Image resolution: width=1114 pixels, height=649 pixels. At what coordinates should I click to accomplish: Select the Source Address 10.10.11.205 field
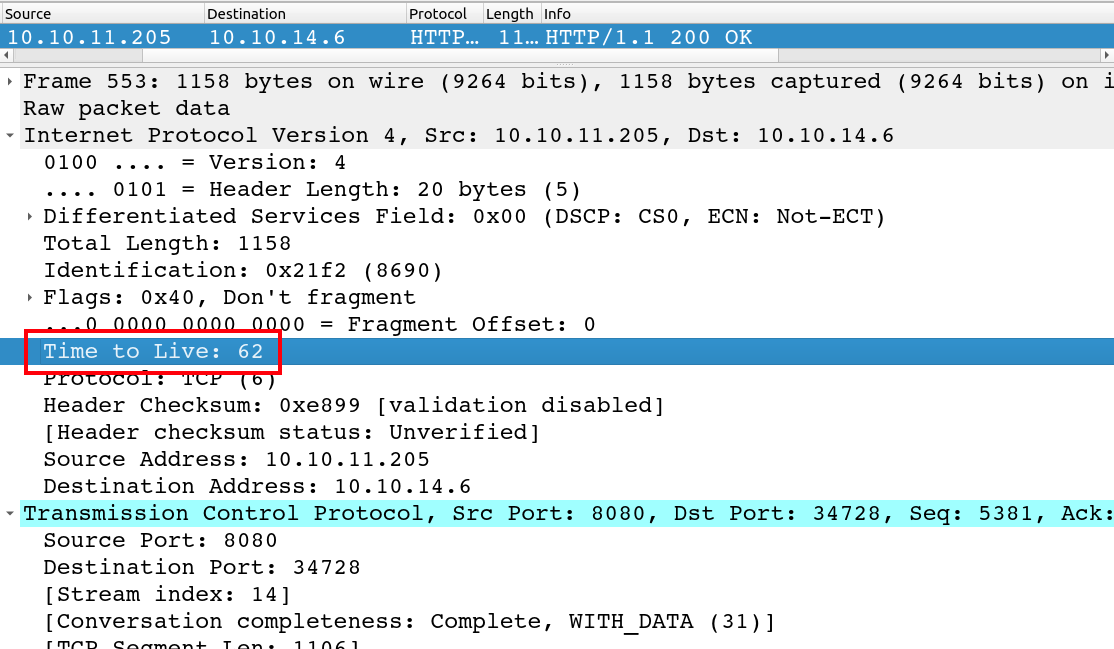[236, 459]
